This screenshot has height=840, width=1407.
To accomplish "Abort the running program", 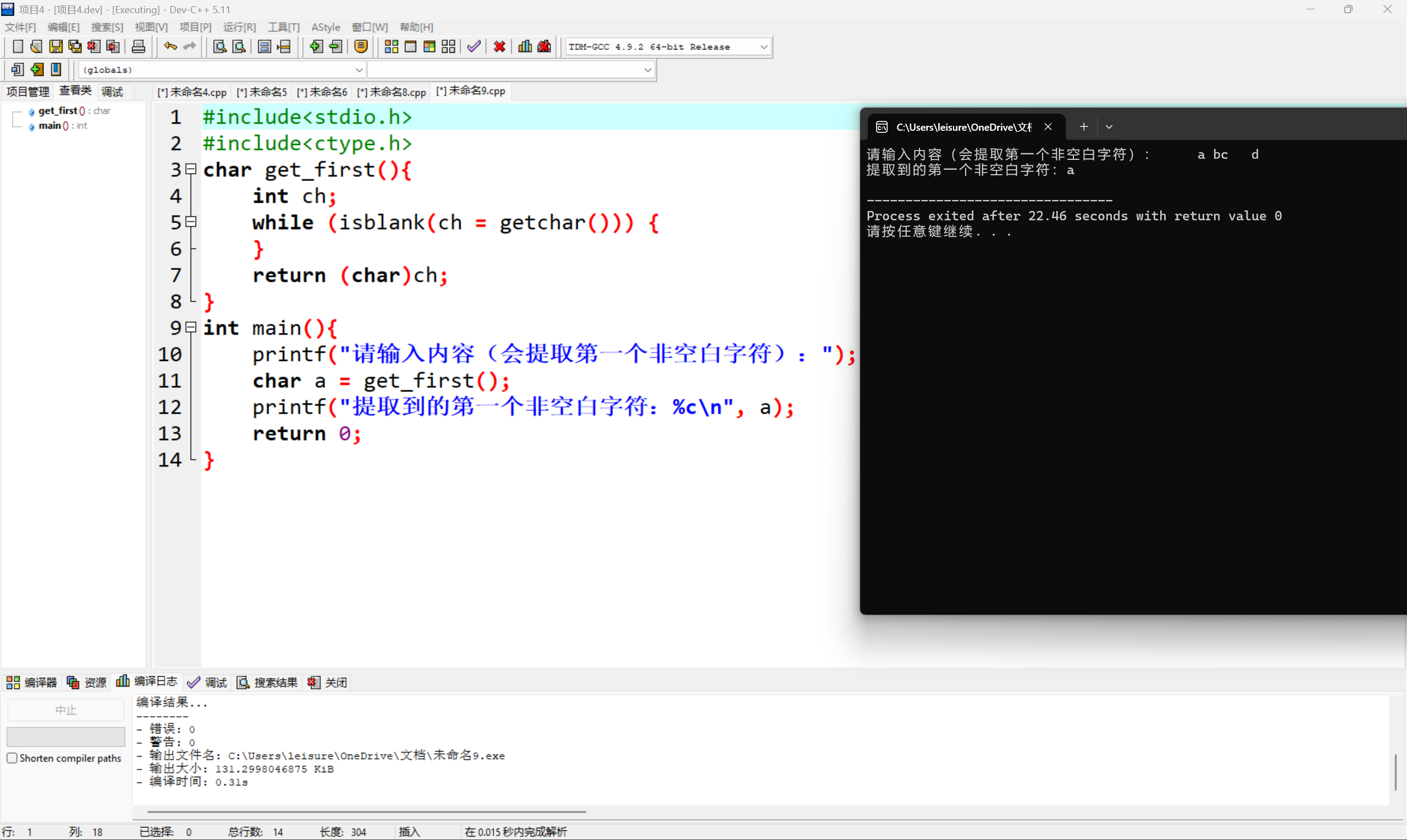I will point(499,46).
